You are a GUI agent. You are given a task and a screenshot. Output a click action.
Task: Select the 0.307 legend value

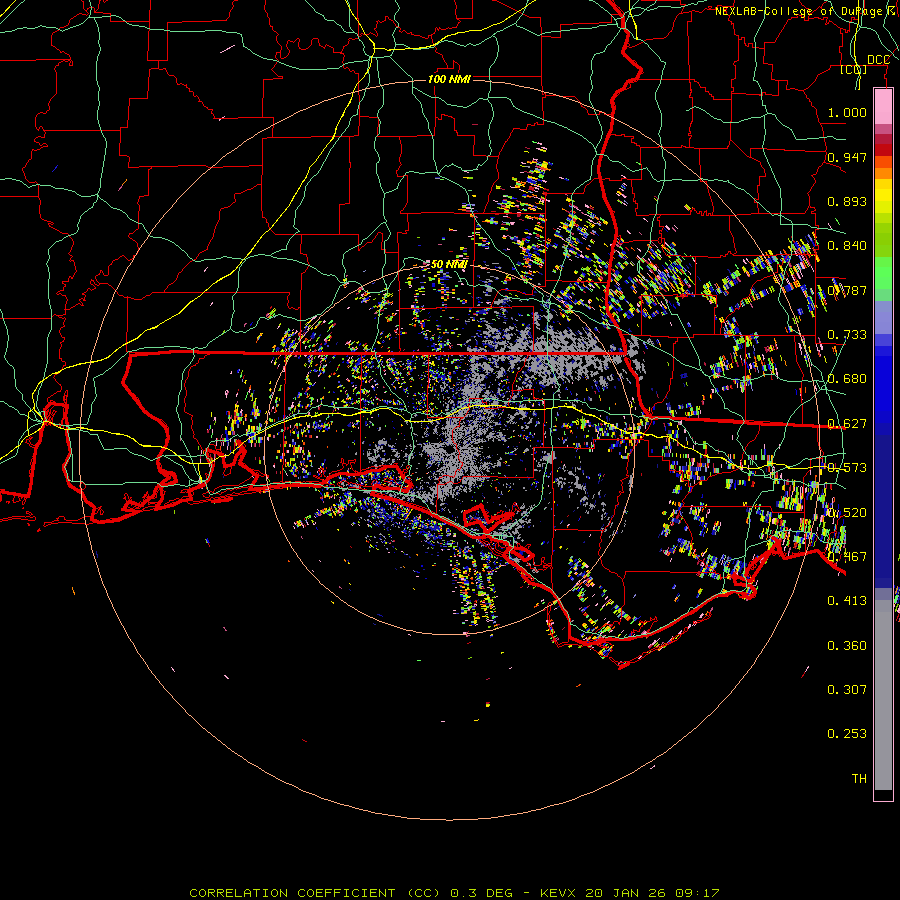[x=847, y=690]
